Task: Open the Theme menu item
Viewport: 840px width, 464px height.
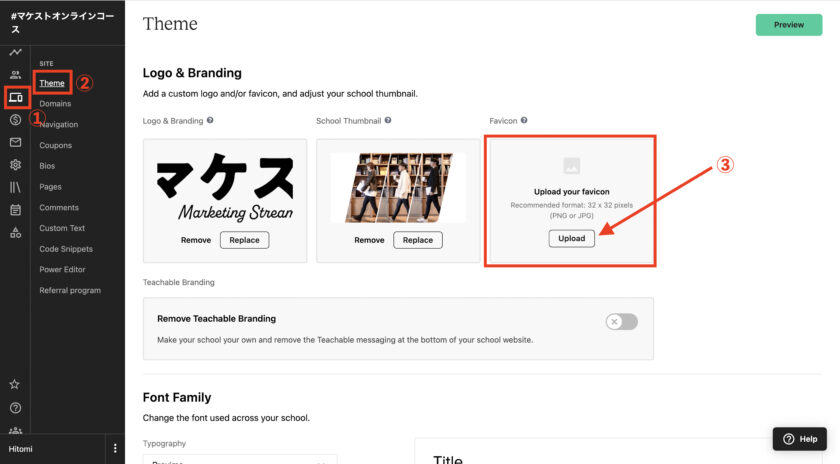Action: (x=51, y=83)
